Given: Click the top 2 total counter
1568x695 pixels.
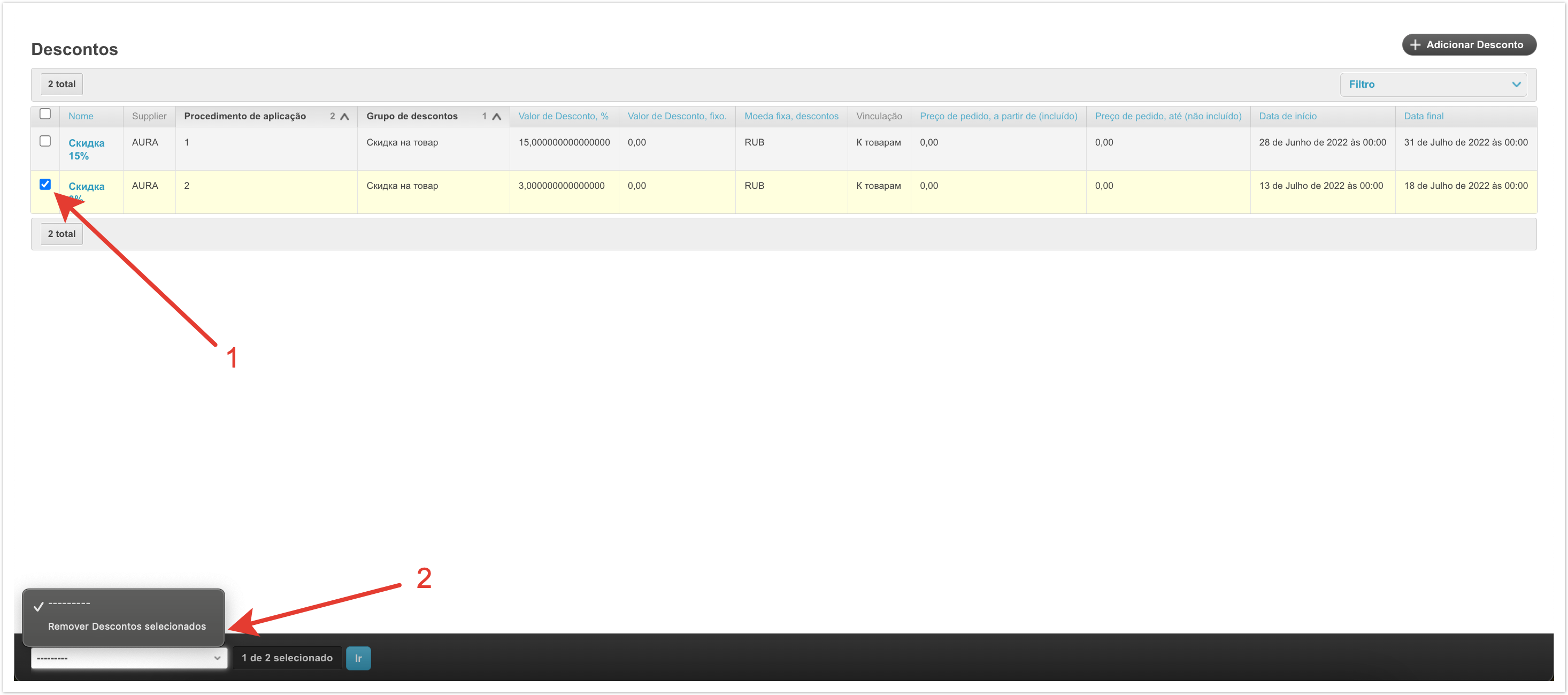Looking at the screenshot, I should click(x=62, y=84).
